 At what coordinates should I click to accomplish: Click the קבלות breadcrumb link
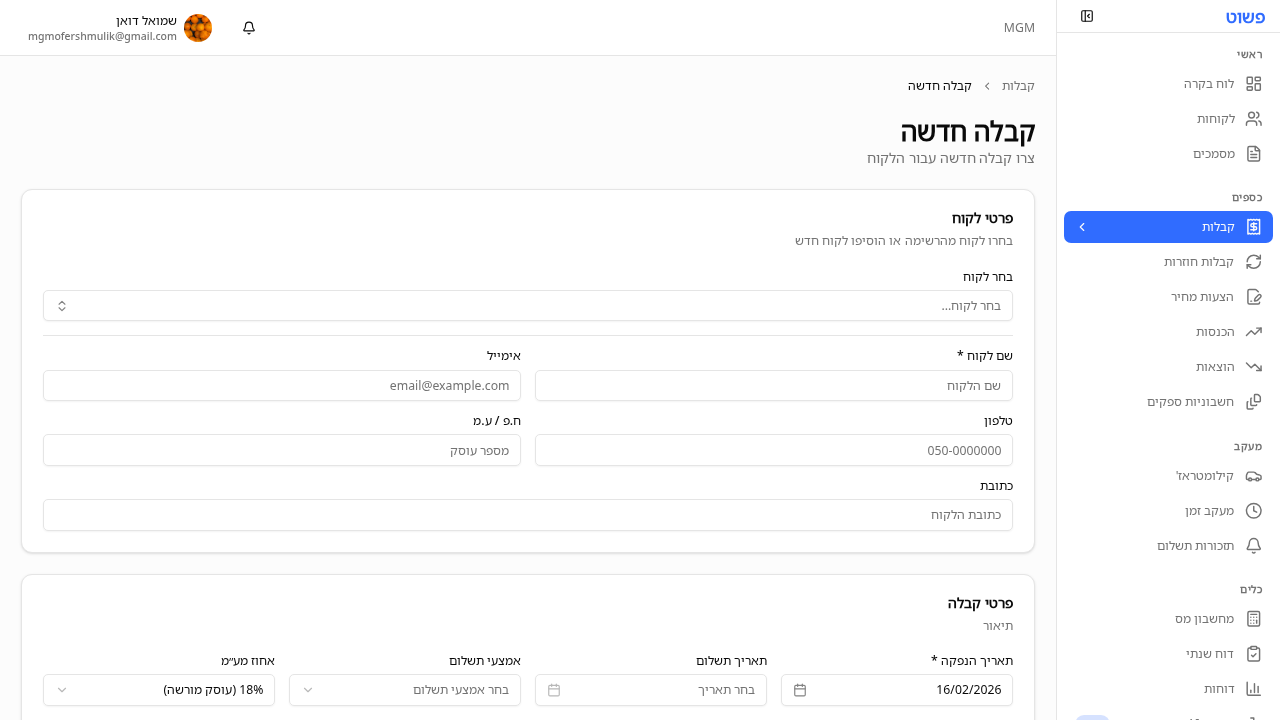(x=1019, y=85)
